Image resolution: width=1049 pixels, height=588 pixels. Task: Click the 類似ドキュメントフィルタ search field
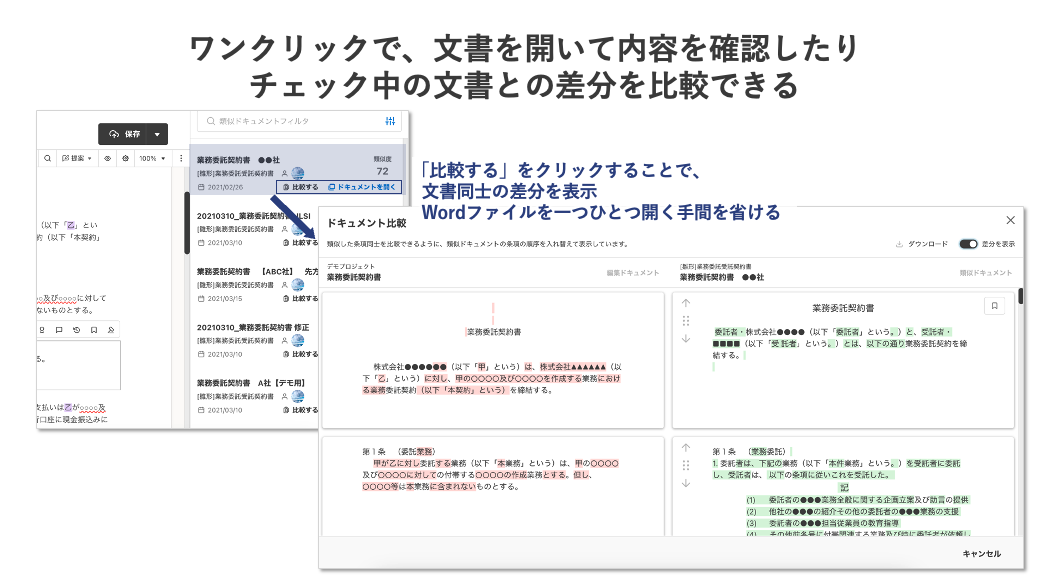coord(294,121)
